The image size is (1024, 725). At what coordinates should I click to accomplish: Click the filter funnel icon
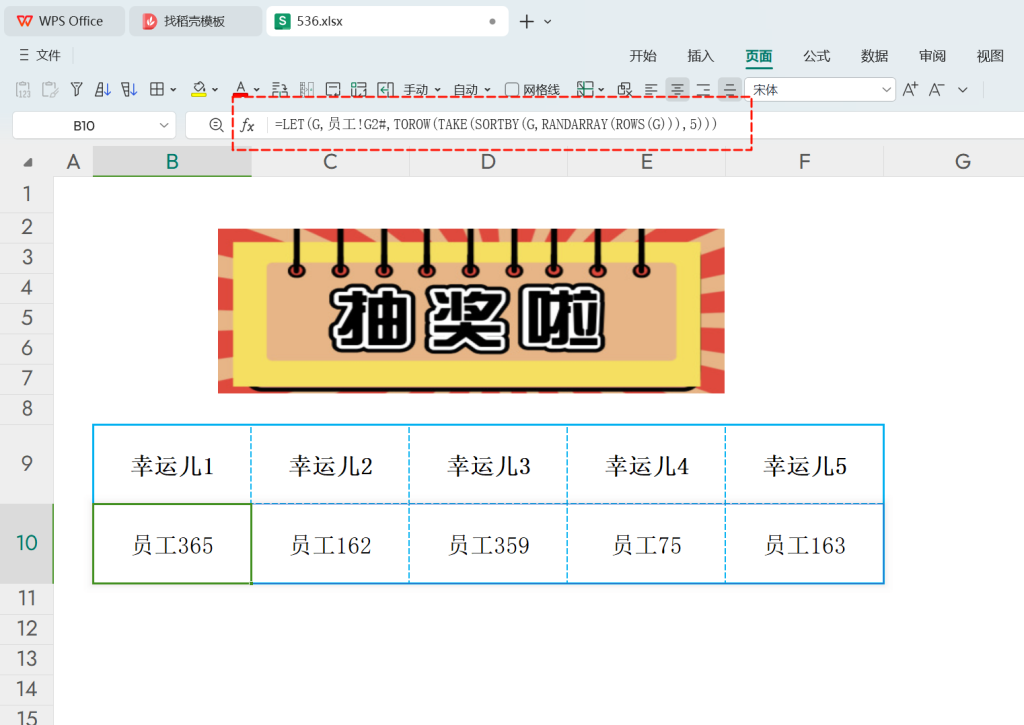tap(76, 89)
